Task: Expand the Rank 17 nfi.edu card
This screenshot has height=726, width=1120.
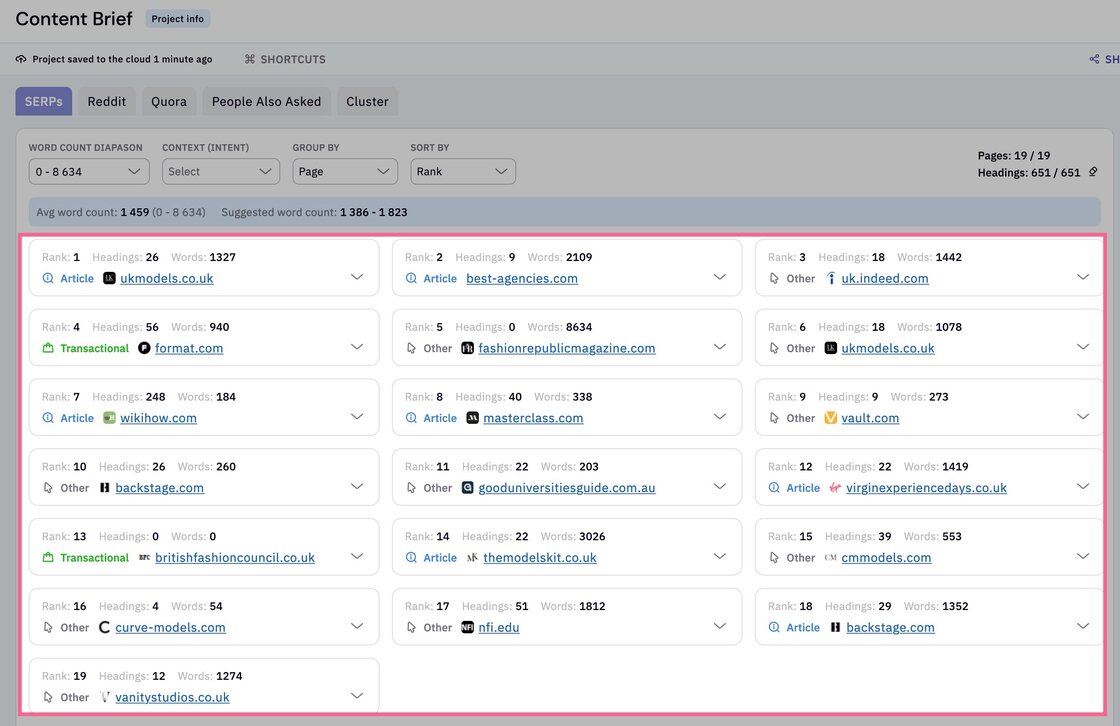Action: [x=720, y=626]
